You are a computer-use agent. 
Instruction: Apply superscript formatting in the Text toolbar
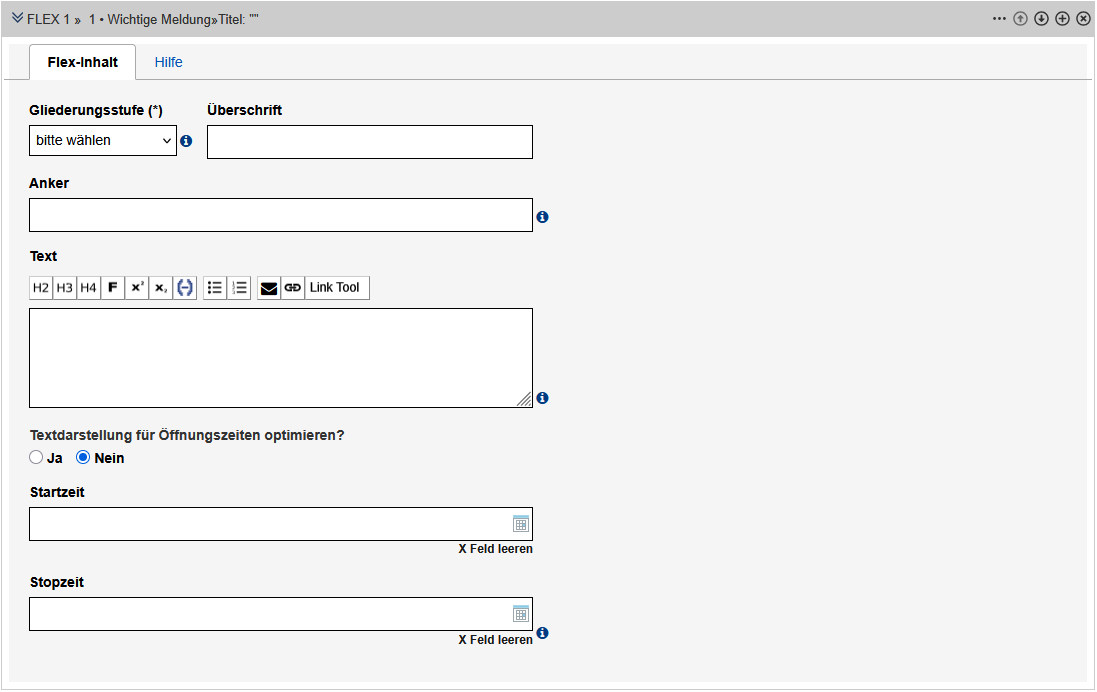tap(137, 288)
